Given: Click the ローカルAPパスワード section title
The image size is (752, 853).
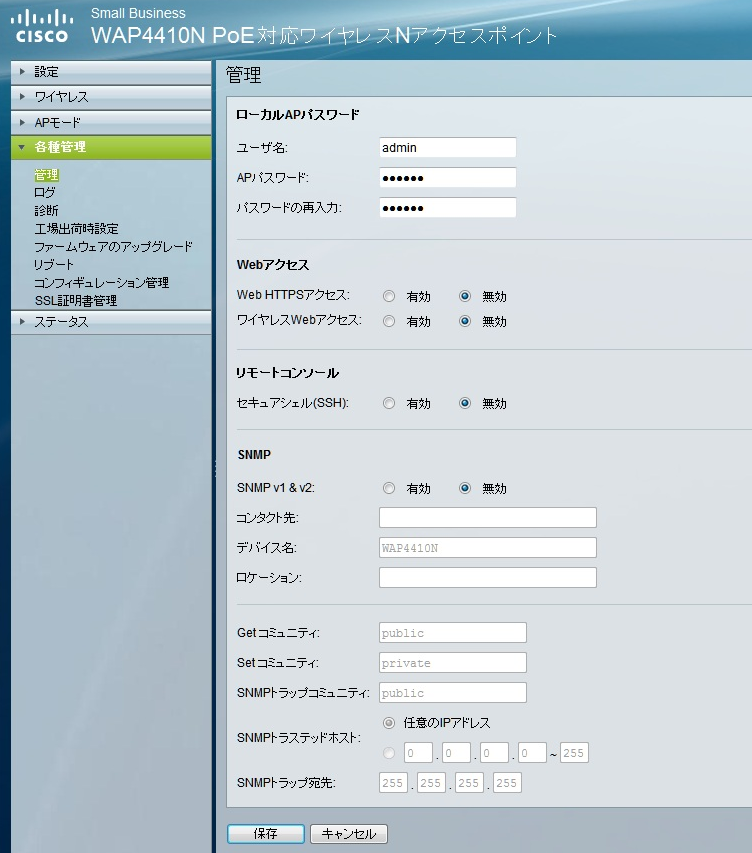Looking at the screenshot, I should click(298, 115).
